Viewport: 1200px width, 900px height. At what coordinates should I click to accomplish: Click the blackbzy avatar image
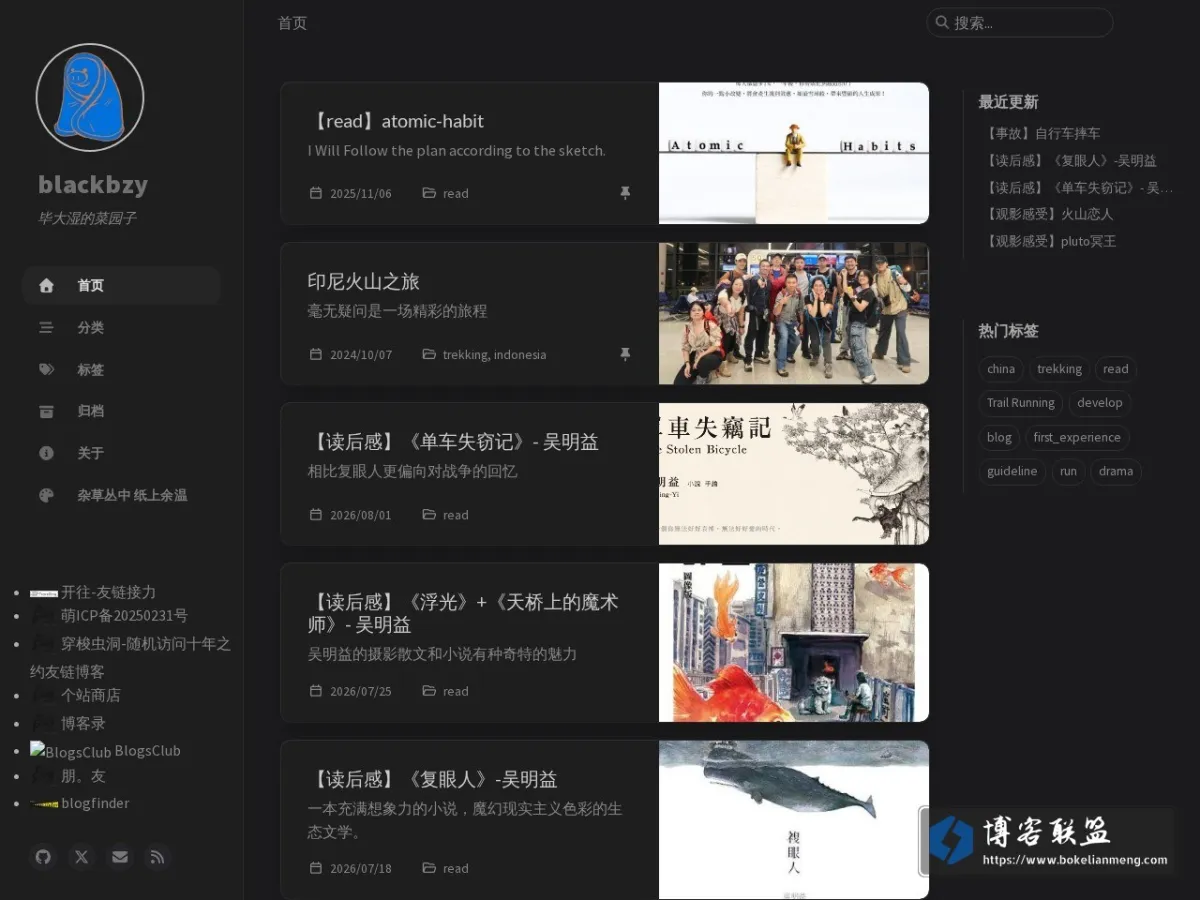[90, 98]
